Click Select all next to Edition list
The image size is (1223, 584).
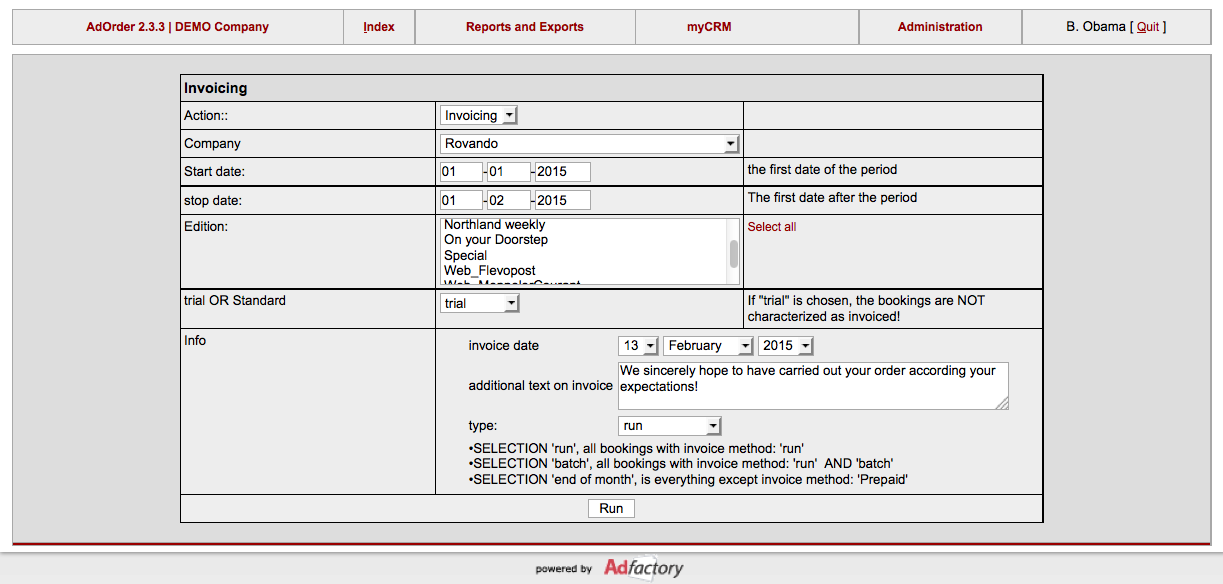click(771, 226)
